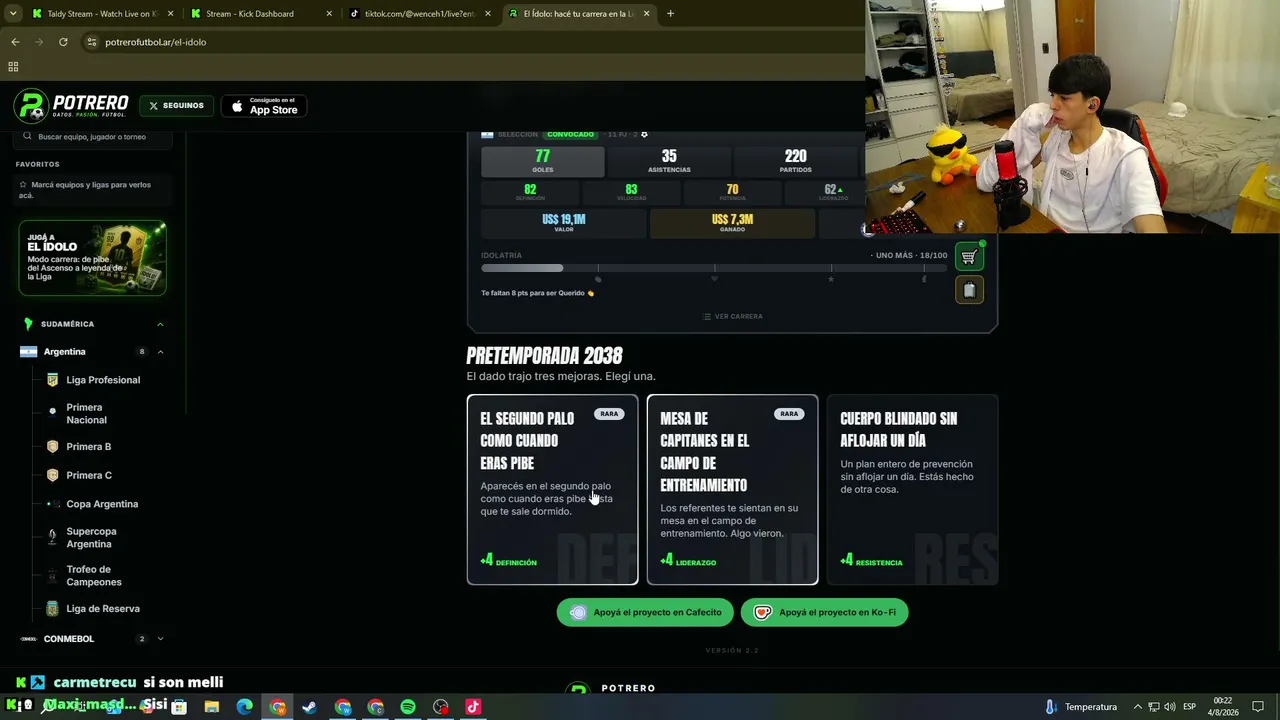
Task: Open the volume icon in system tray
Action: (x=1170, y=707)
